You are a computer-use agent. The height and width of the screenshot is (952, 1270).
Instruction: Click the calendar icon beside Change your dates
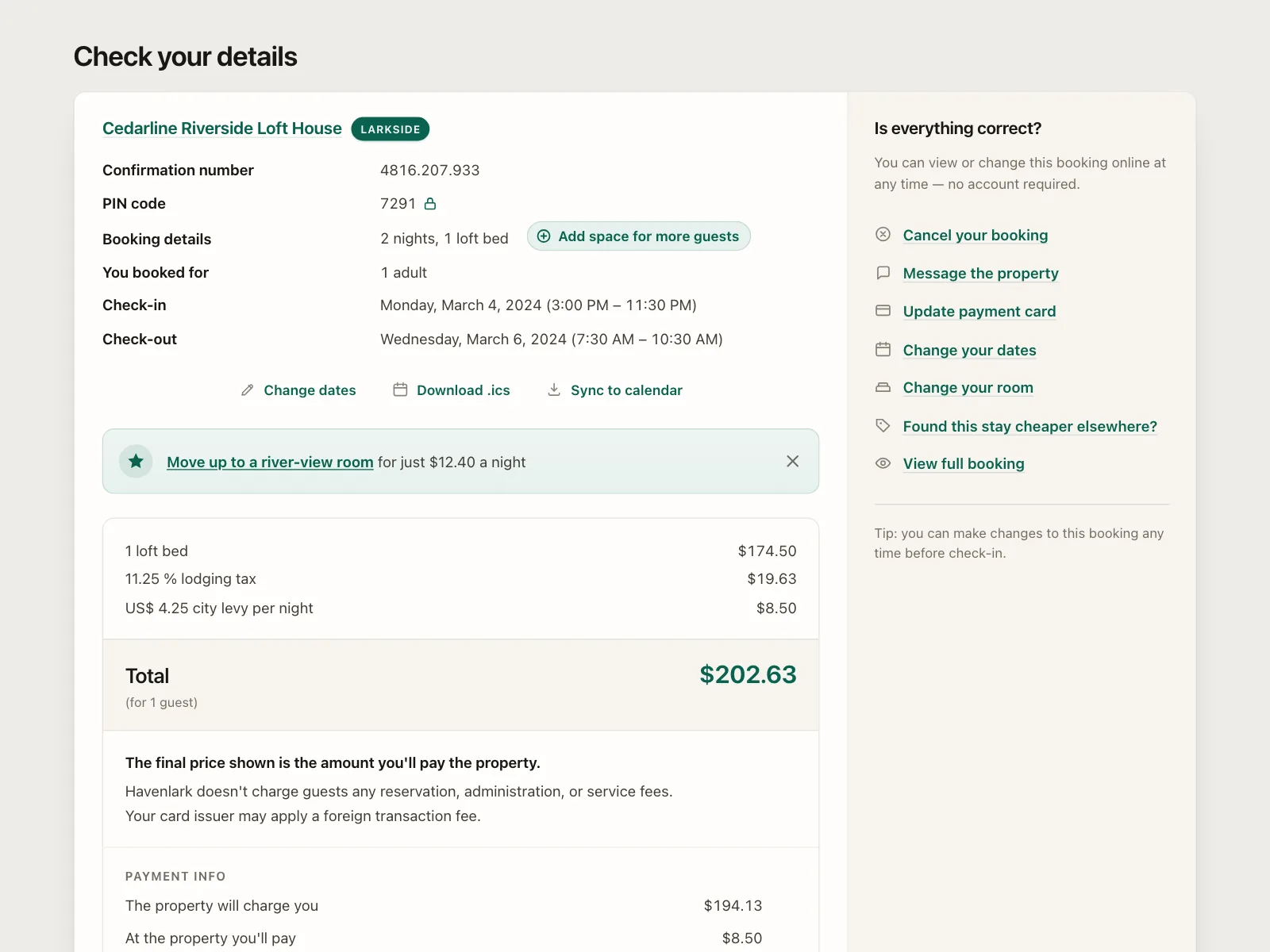[883, 349]
